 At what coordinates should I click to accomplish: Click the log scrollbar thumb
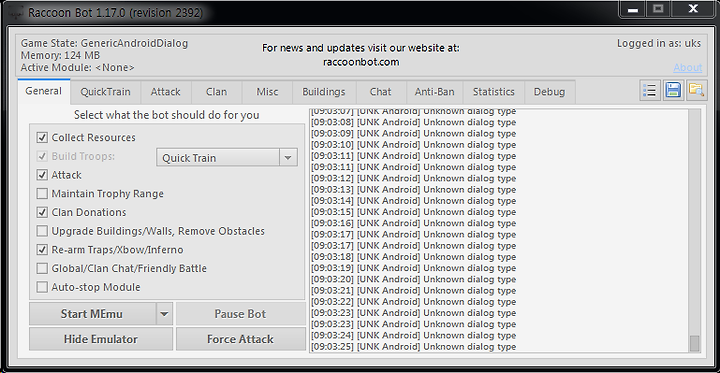pos(695,343)
